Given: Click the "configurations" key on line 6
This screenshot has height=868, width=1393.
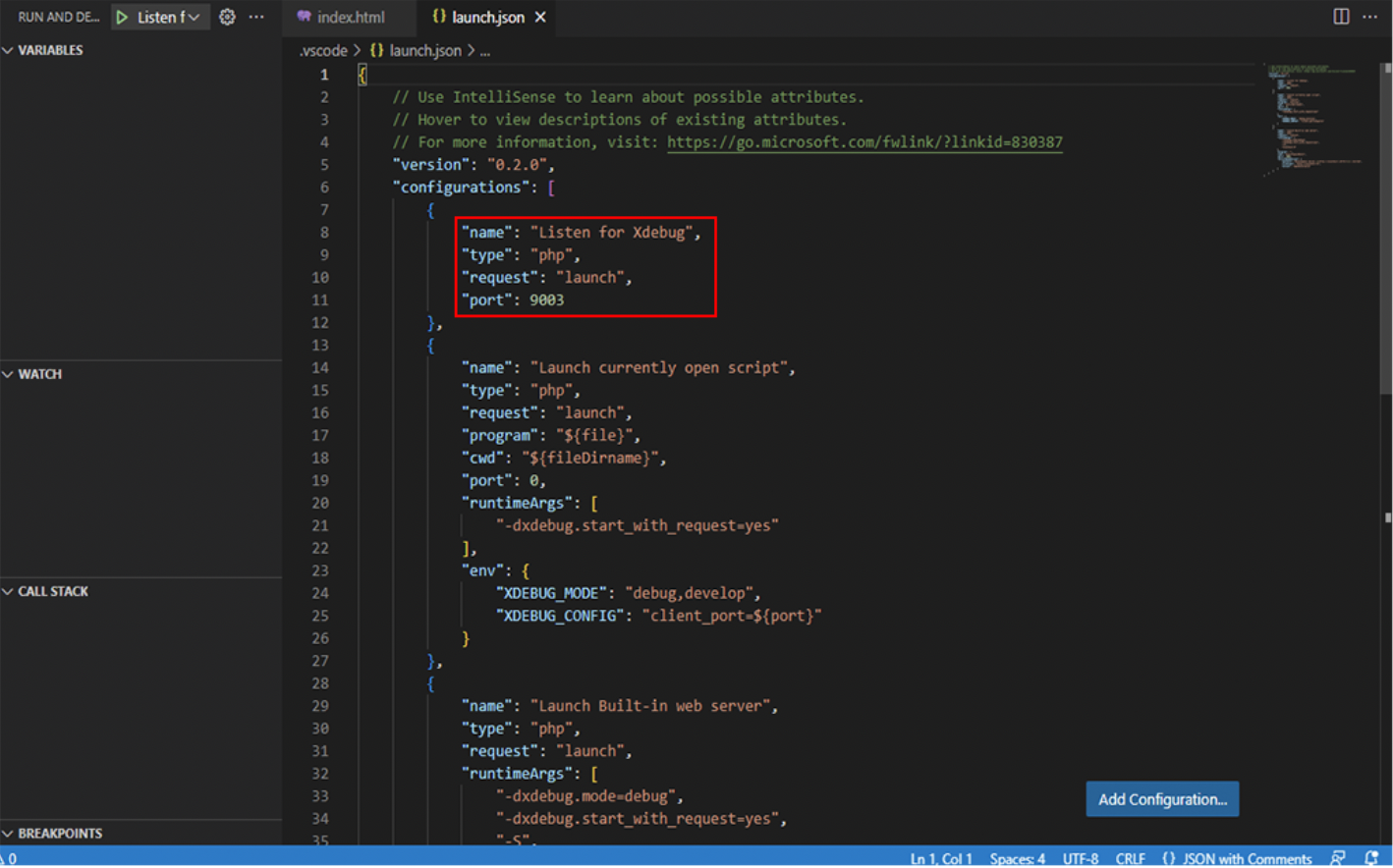Looking at the screenshot, I should [461, 188].
